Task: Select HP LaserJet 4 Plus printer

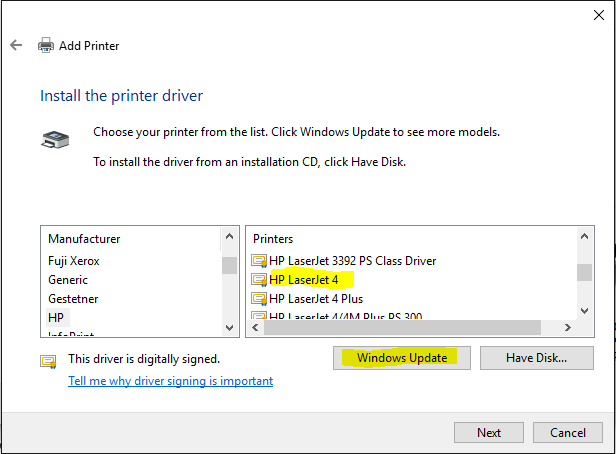Action: 316,299
